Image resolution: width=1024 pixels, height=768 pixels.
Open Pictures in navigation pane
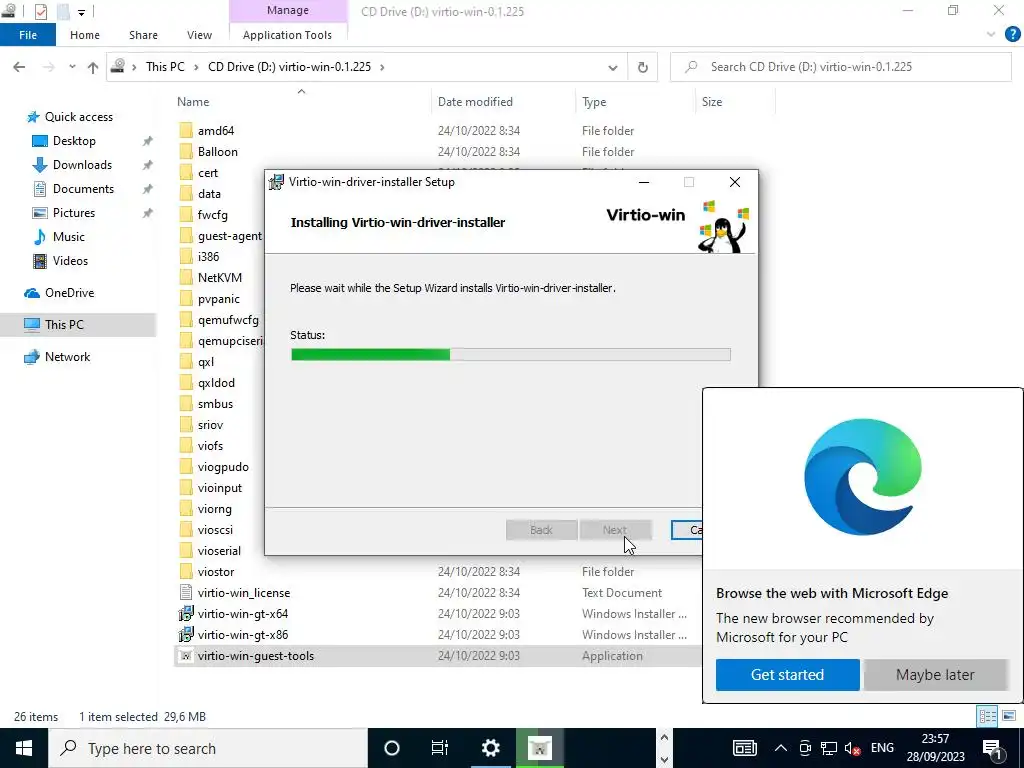(74, 213)
